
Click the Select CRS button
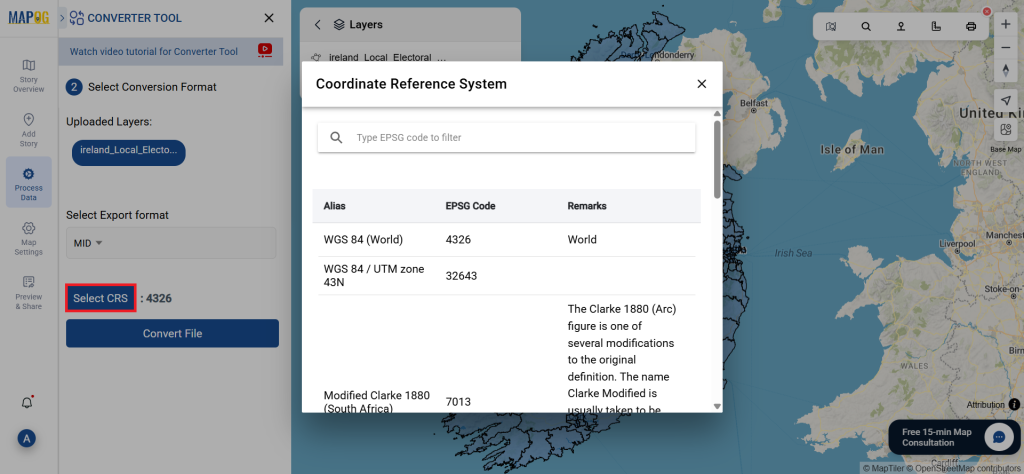101,298
